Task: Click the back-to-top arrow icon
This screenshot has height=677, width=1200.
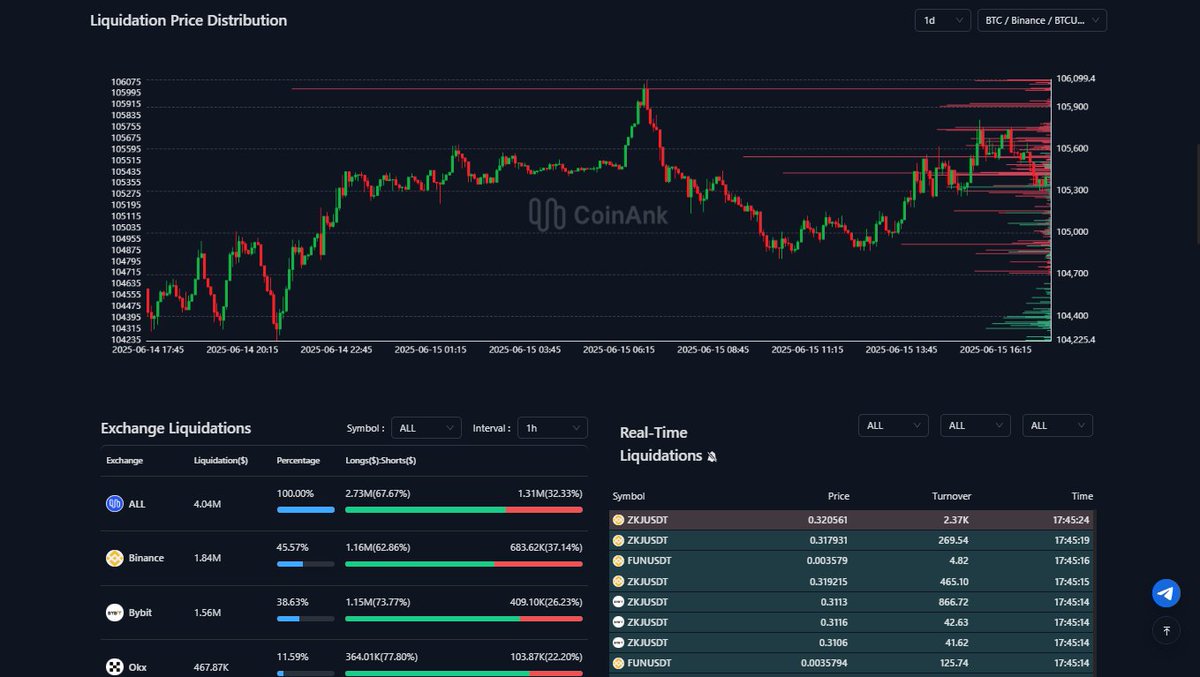Action: point(1165,631)
